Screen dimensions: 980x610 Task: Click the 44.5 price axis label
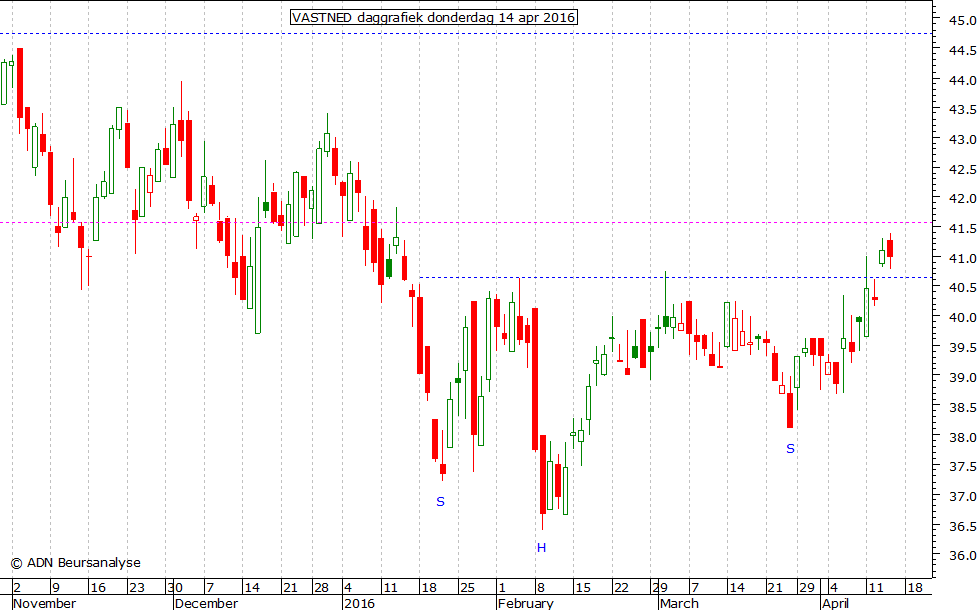[962, 51]
